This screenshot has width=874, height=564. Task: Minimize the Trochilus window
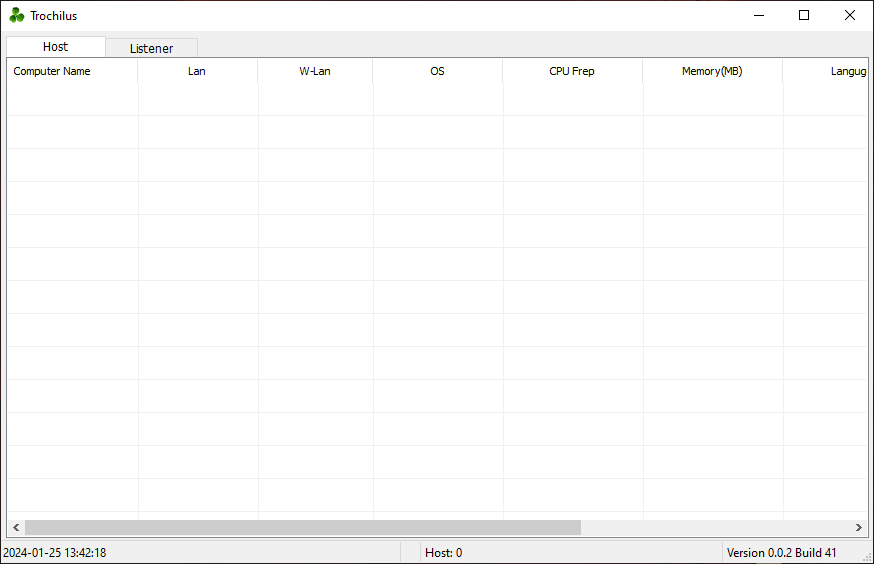[759, 15]
